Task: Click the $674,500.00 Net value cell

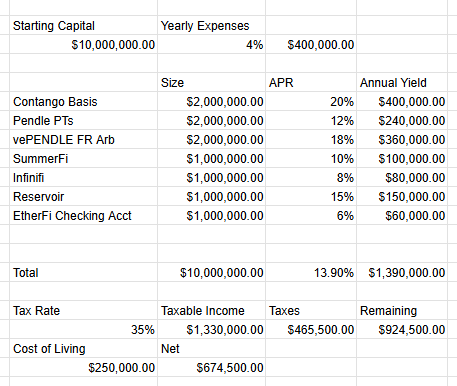Action: tap(211, 367)
